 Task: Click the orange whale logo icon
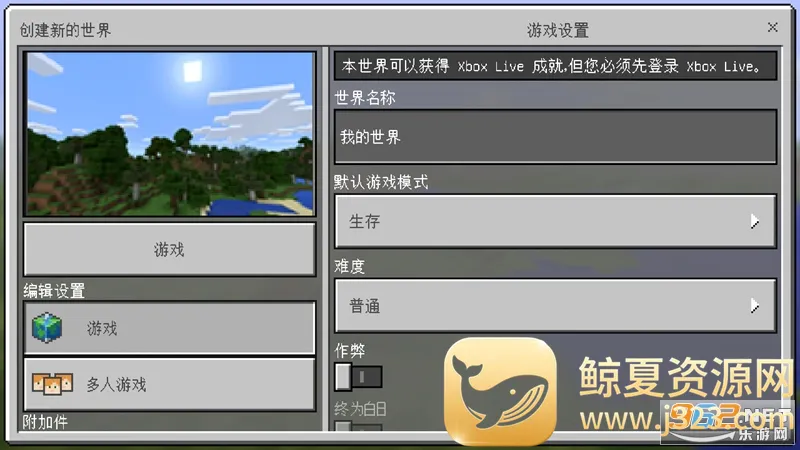(x=500, y=390)
